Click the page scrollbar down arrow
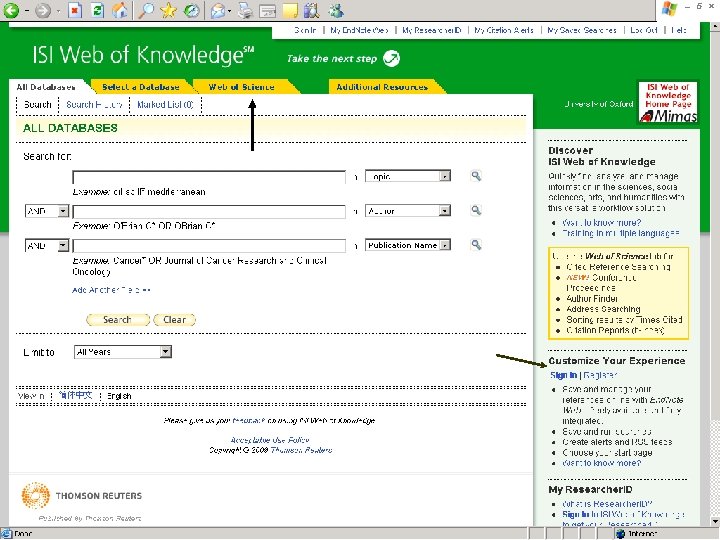Screen dimensions: 720x540 (715, 522)
